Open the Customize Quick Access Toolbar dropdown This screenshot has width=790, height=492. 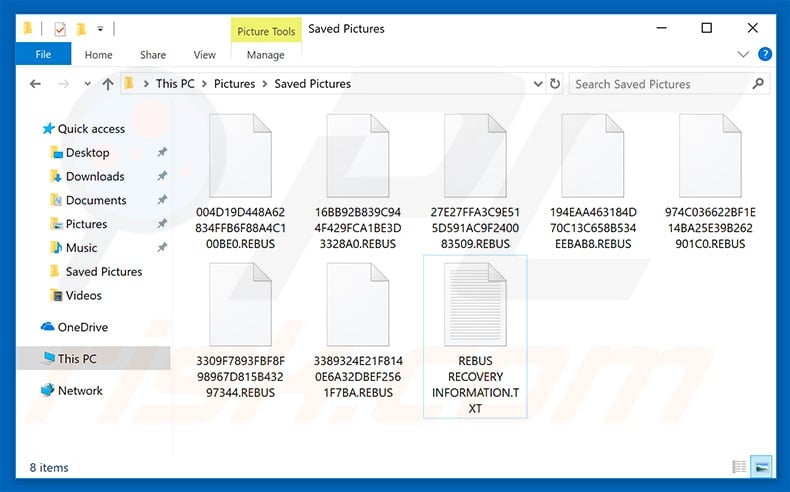tap(100, 29)
